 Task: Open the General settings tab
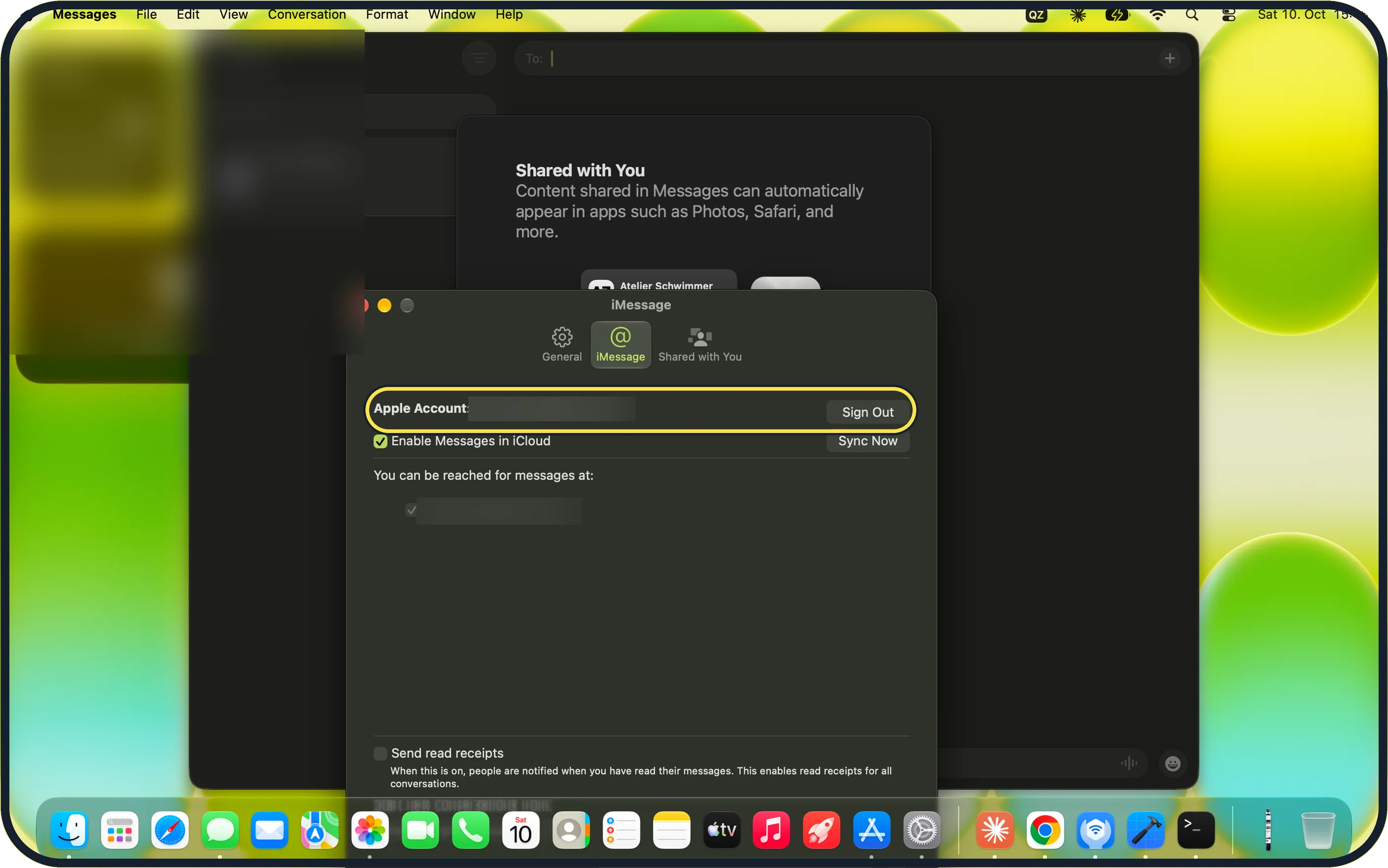561,344
